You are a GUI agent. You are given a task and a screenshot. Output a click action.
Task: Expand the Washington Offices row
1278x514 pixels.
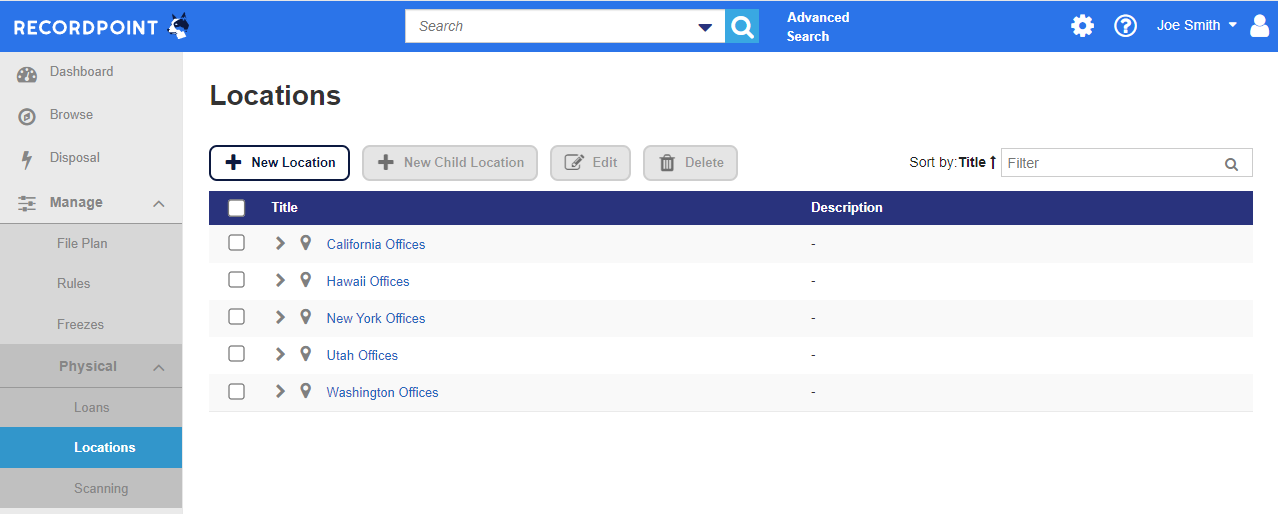280,391
